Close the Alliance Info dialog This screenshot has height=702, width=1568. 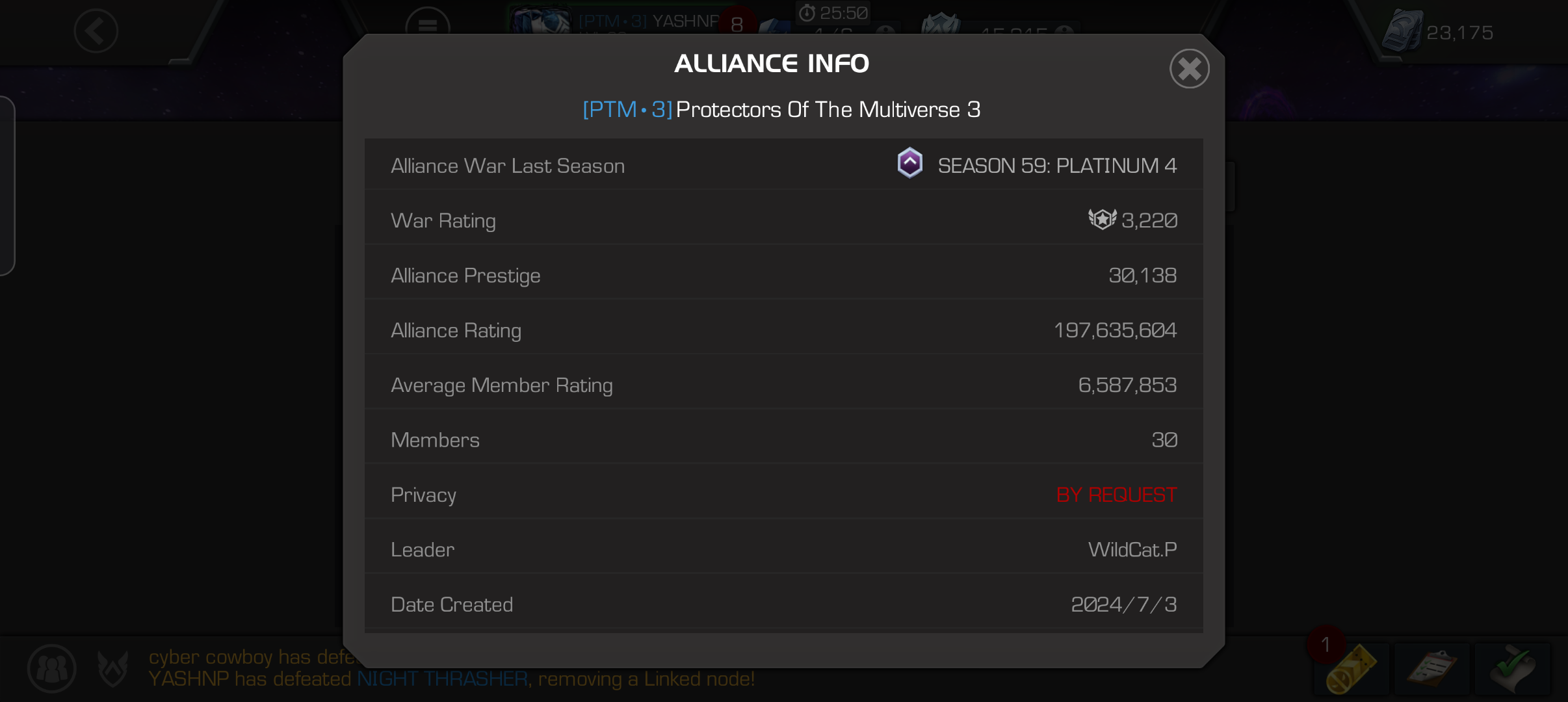click(1189, 68)
